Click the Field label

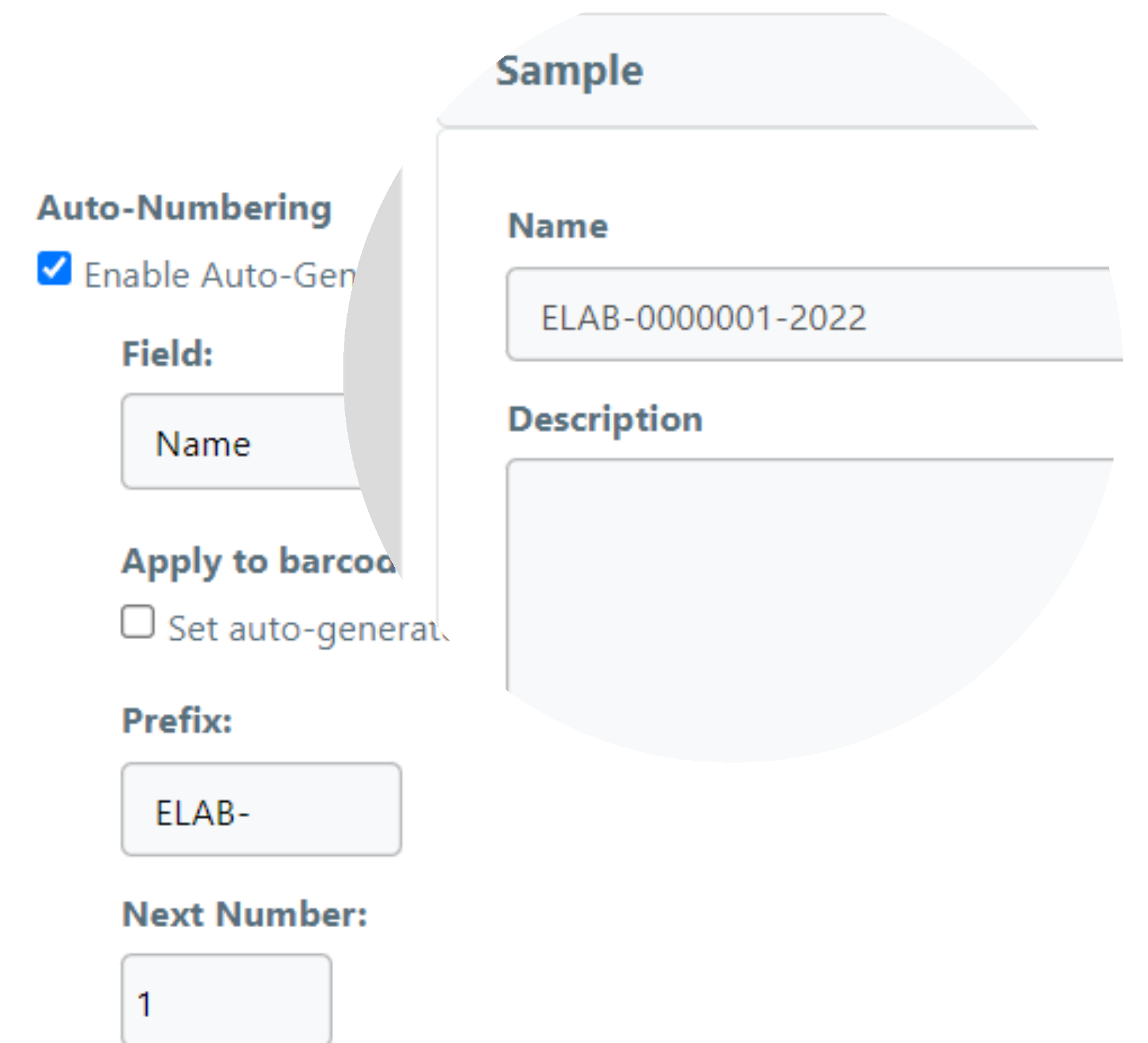[167, 354]
